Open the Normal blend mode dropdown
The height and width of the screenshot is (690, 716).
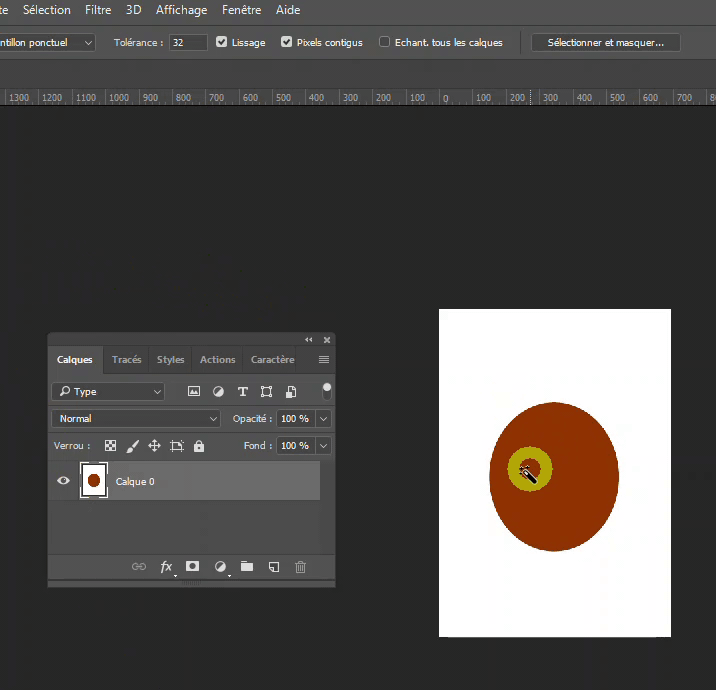[136, 419]
